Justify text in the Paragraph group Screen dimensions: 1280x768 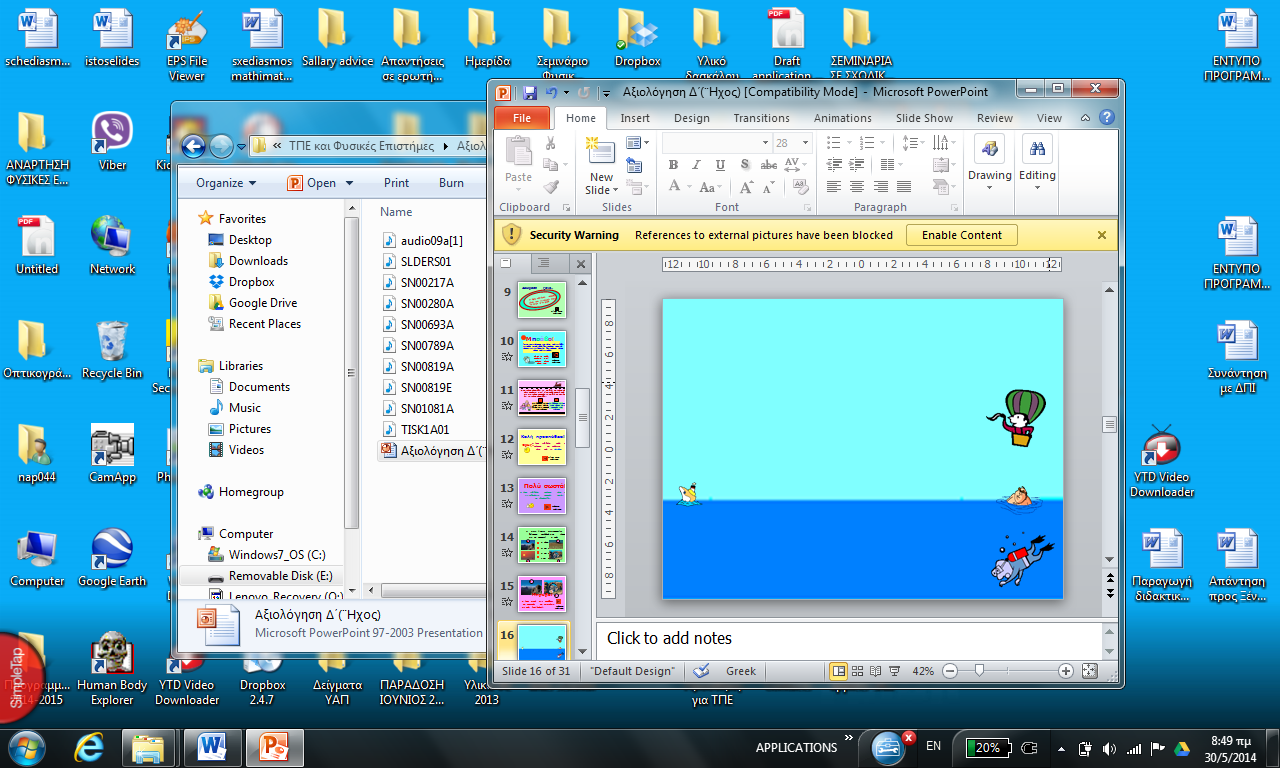(904, 186)
